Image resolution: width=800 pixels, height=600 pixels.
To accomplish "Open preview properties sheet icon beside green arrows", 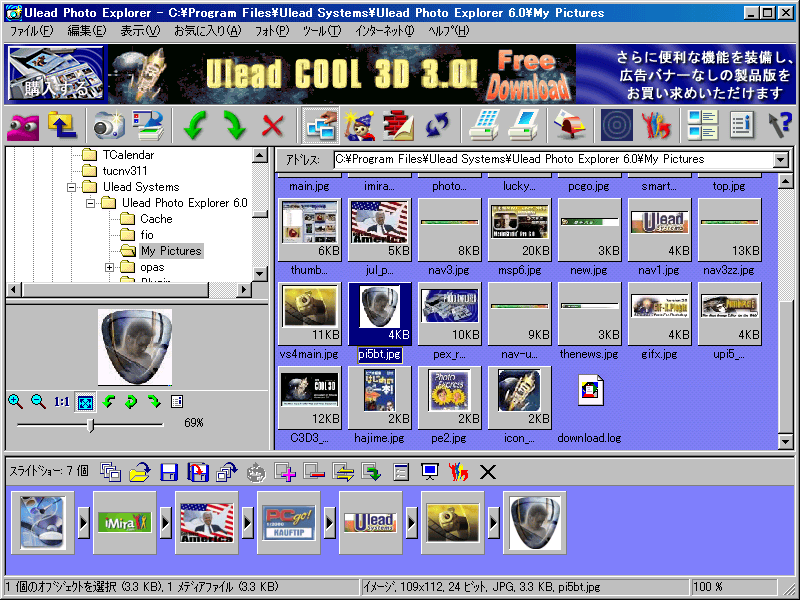I will 177,402.
